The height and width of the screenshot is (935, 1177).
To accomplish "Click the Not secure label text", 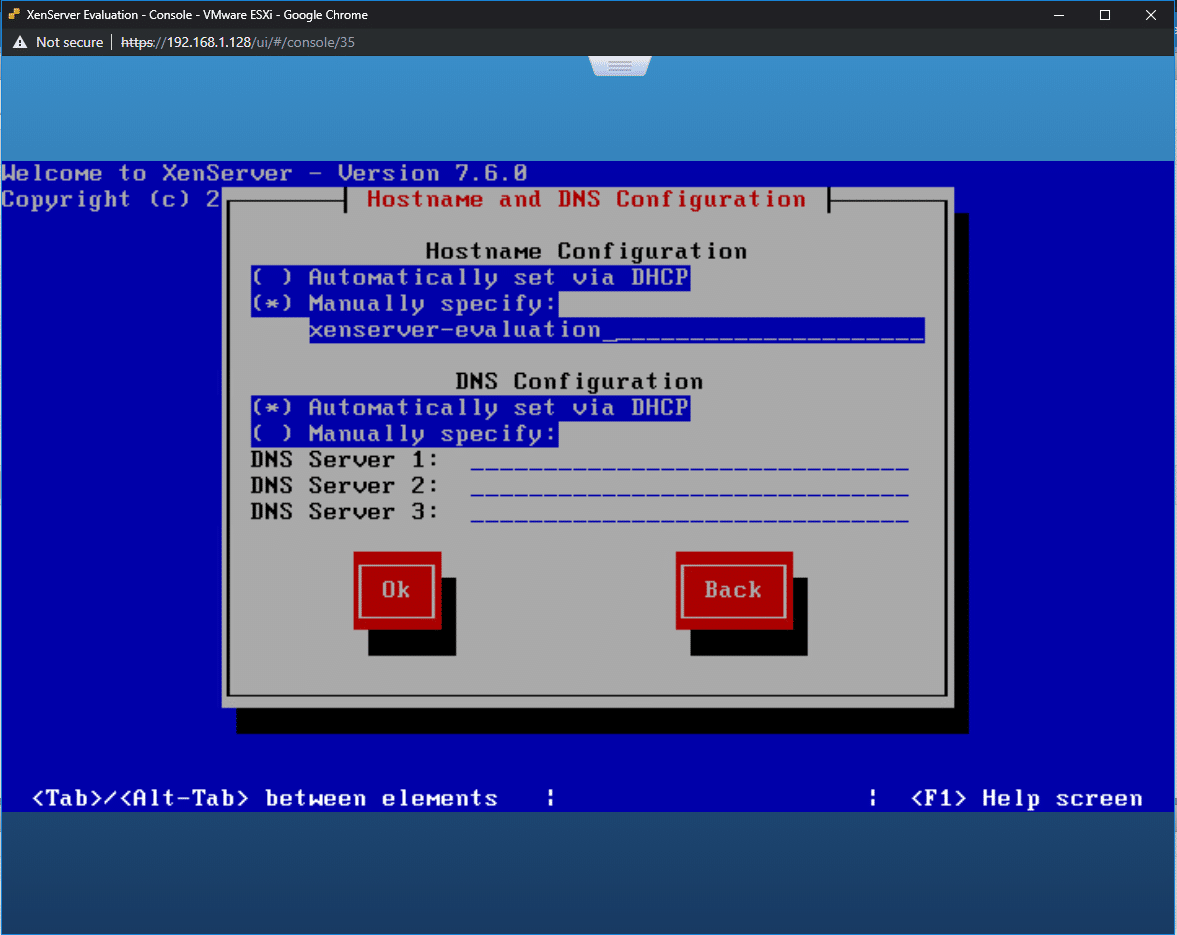I will (x=70, y=43).
